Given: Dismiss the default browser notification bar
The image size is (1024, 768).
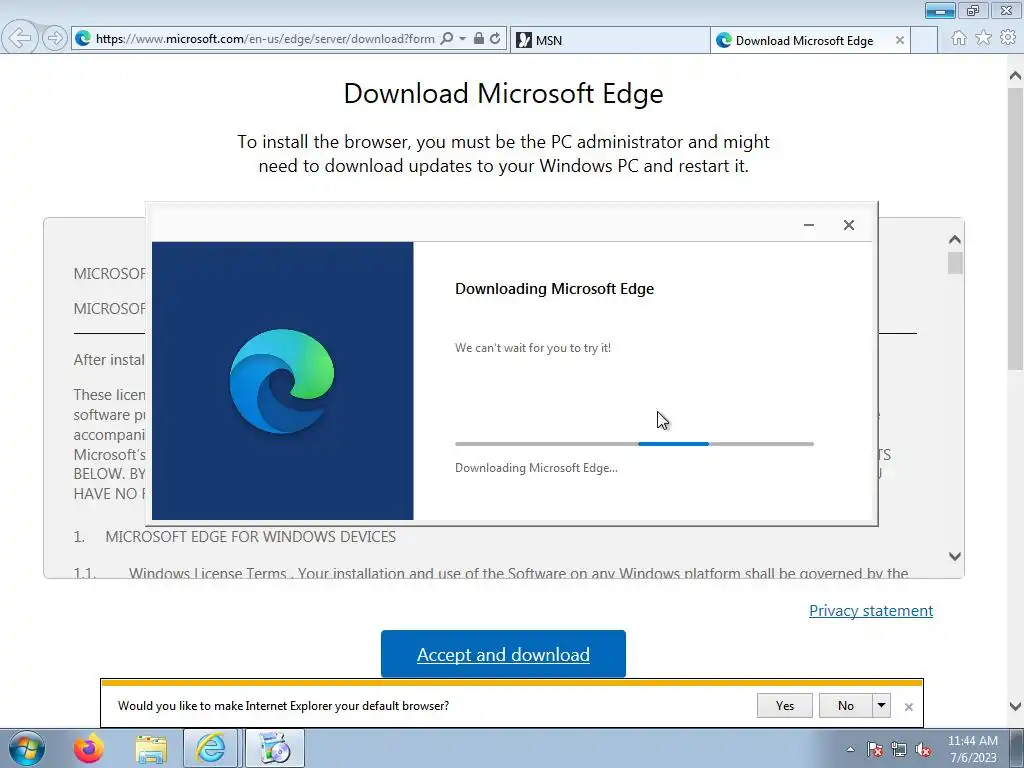Looking at the screenshot, I should pyautogui.click(x=908, y=707).
